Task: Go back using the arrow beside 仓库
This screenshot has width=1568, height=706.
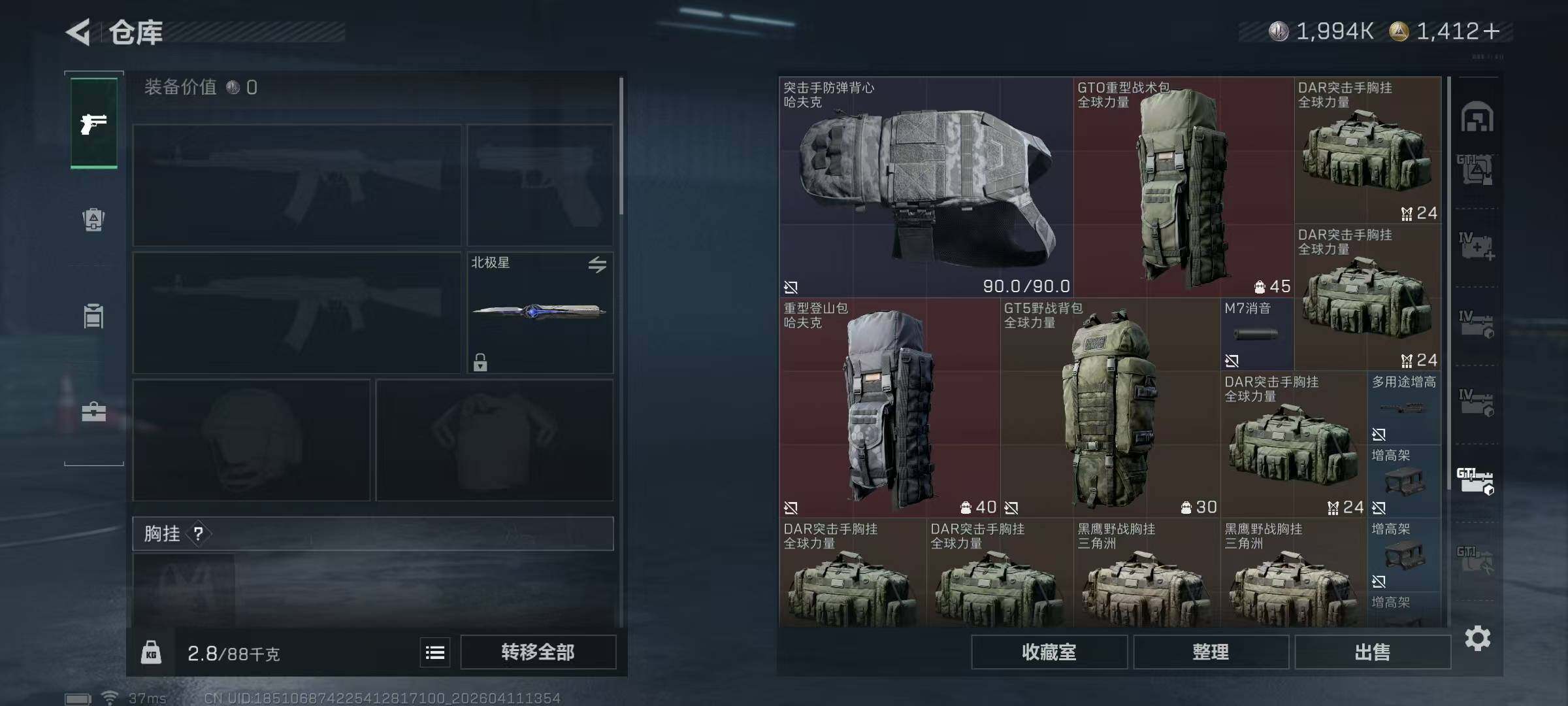Action: point(78,31)
